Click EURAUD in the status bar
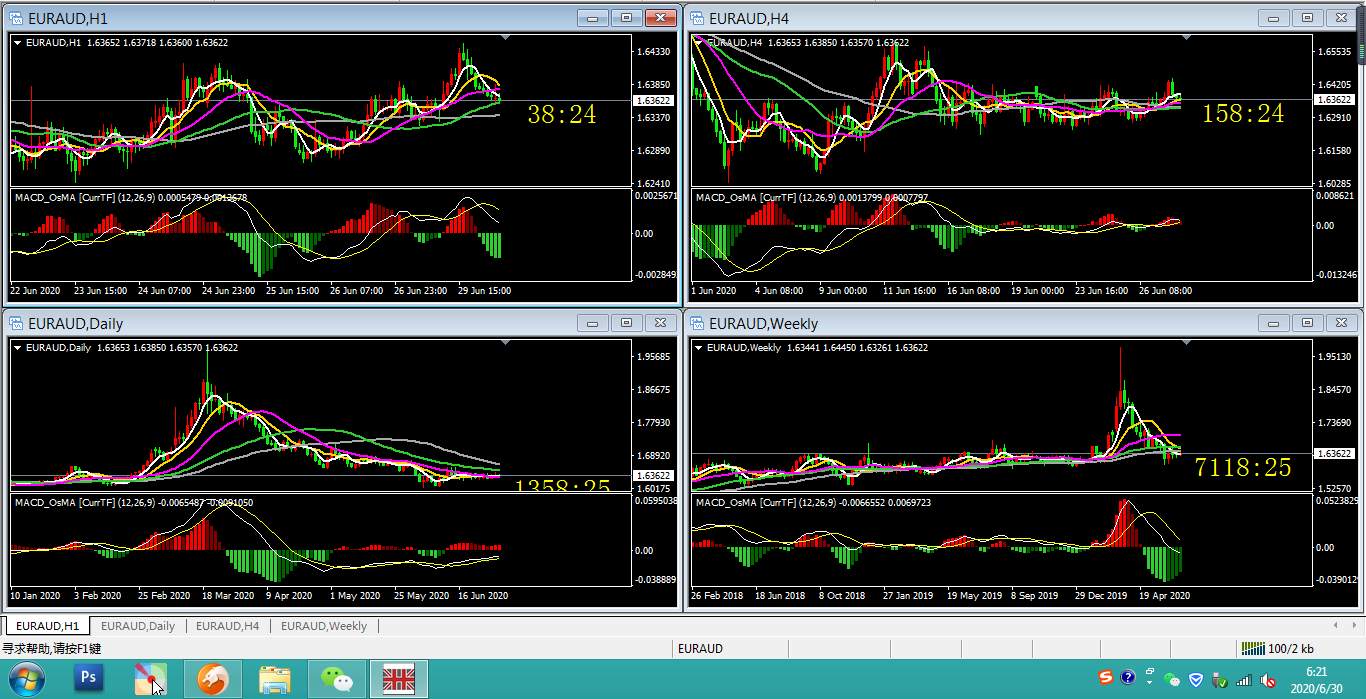The width and height of the screenshot is (1366, 699). 700,649
